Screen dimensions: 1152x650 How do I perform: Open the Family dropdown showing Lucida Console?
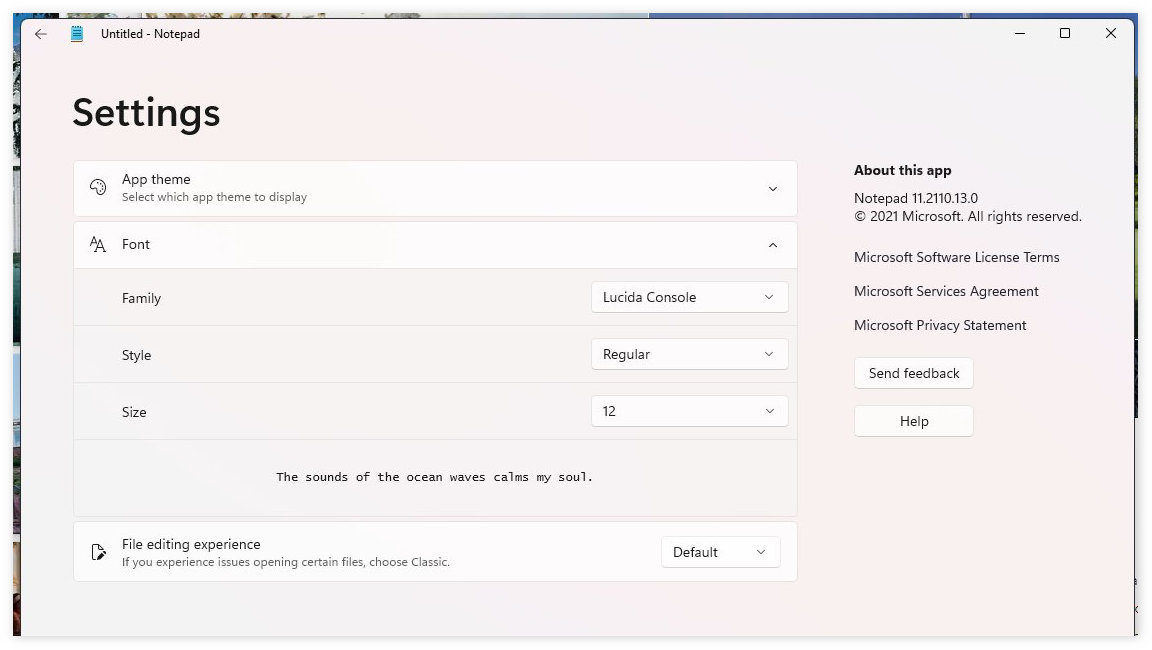click(689, 297)
